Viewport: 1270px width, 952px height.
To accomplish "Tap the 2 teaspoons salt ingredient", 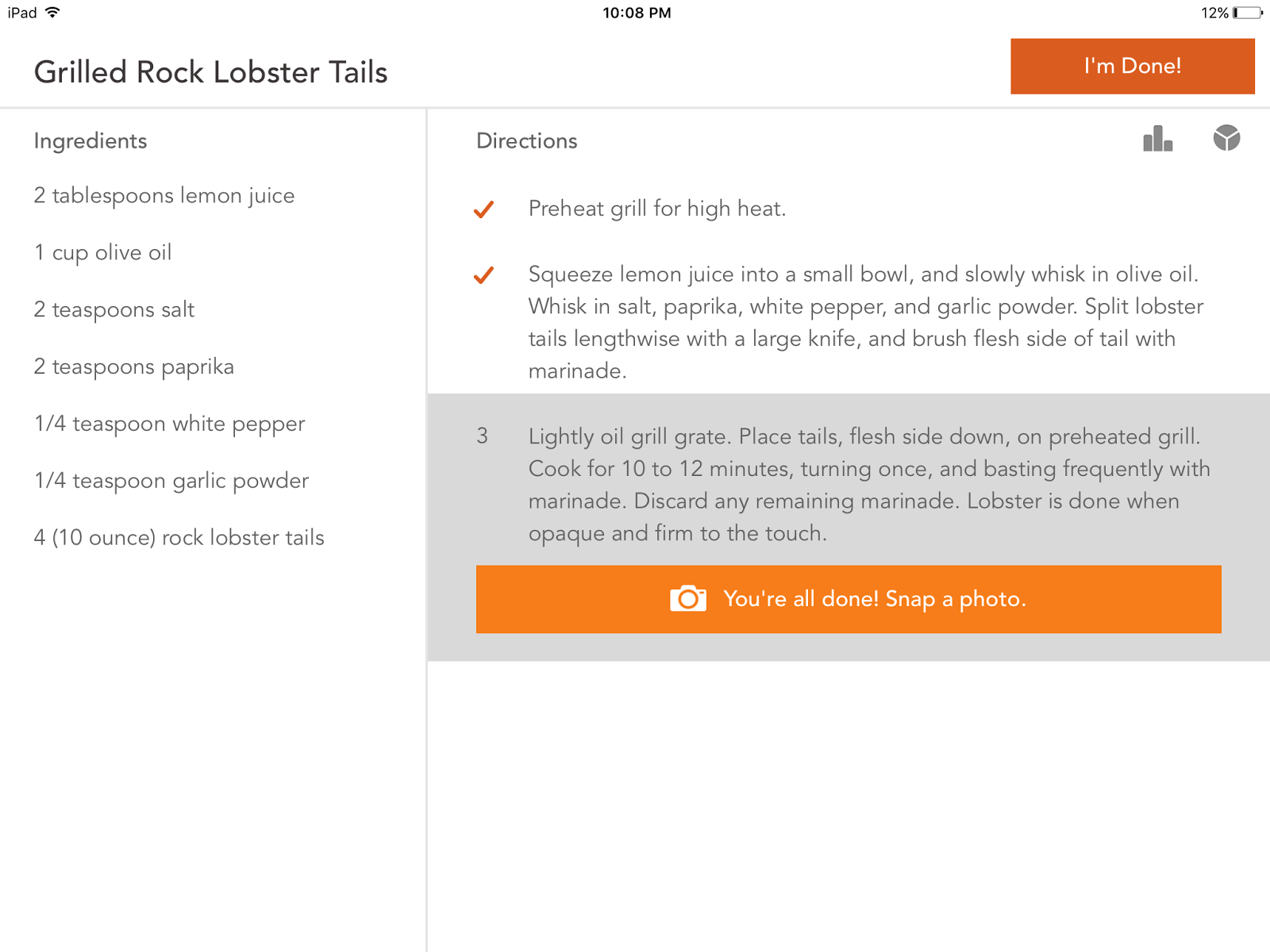I will coord(114,309).
